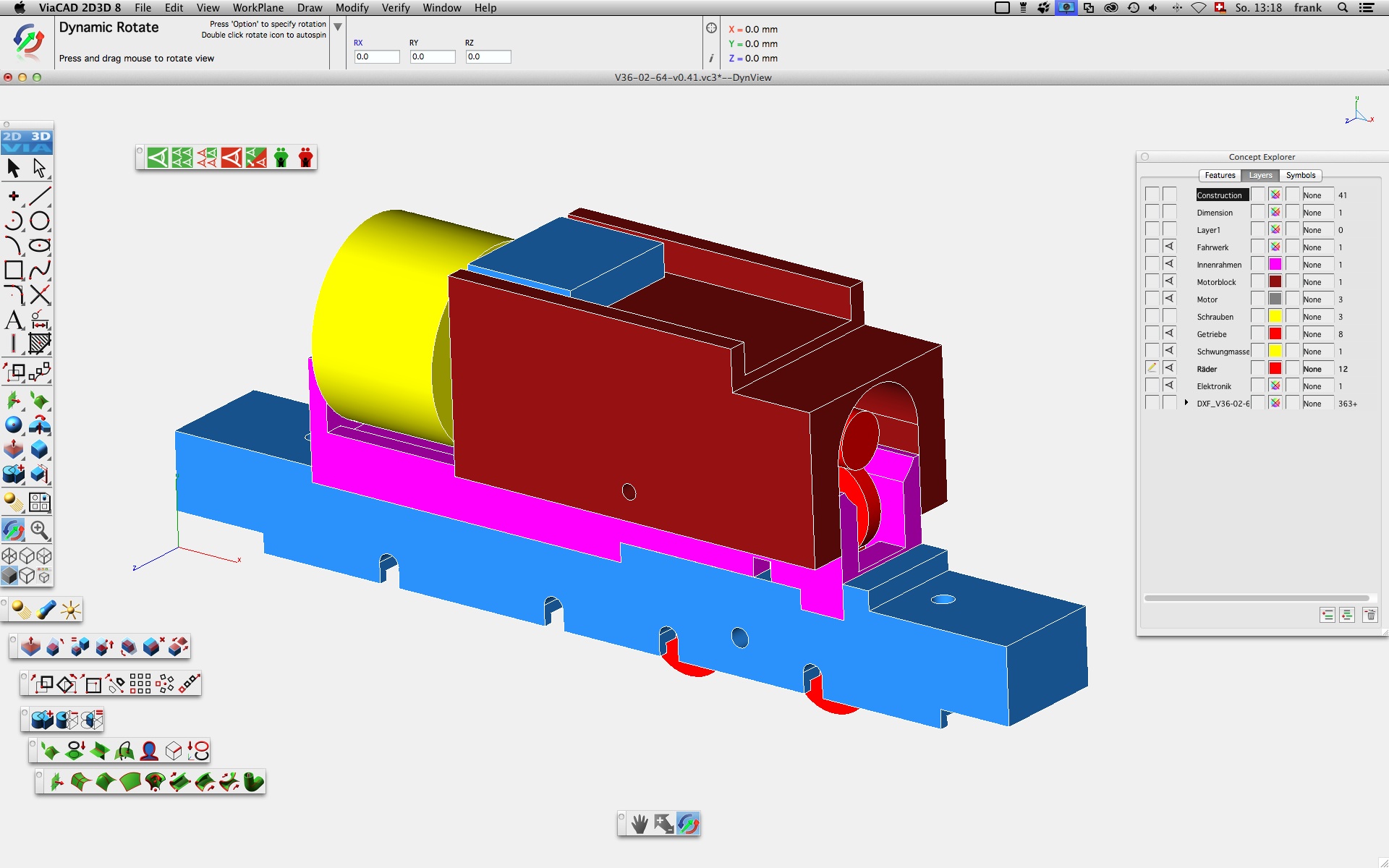1389x868 pixels.
Task: Toggle visibility of Motorblock layer
Action: [1169, 281]
